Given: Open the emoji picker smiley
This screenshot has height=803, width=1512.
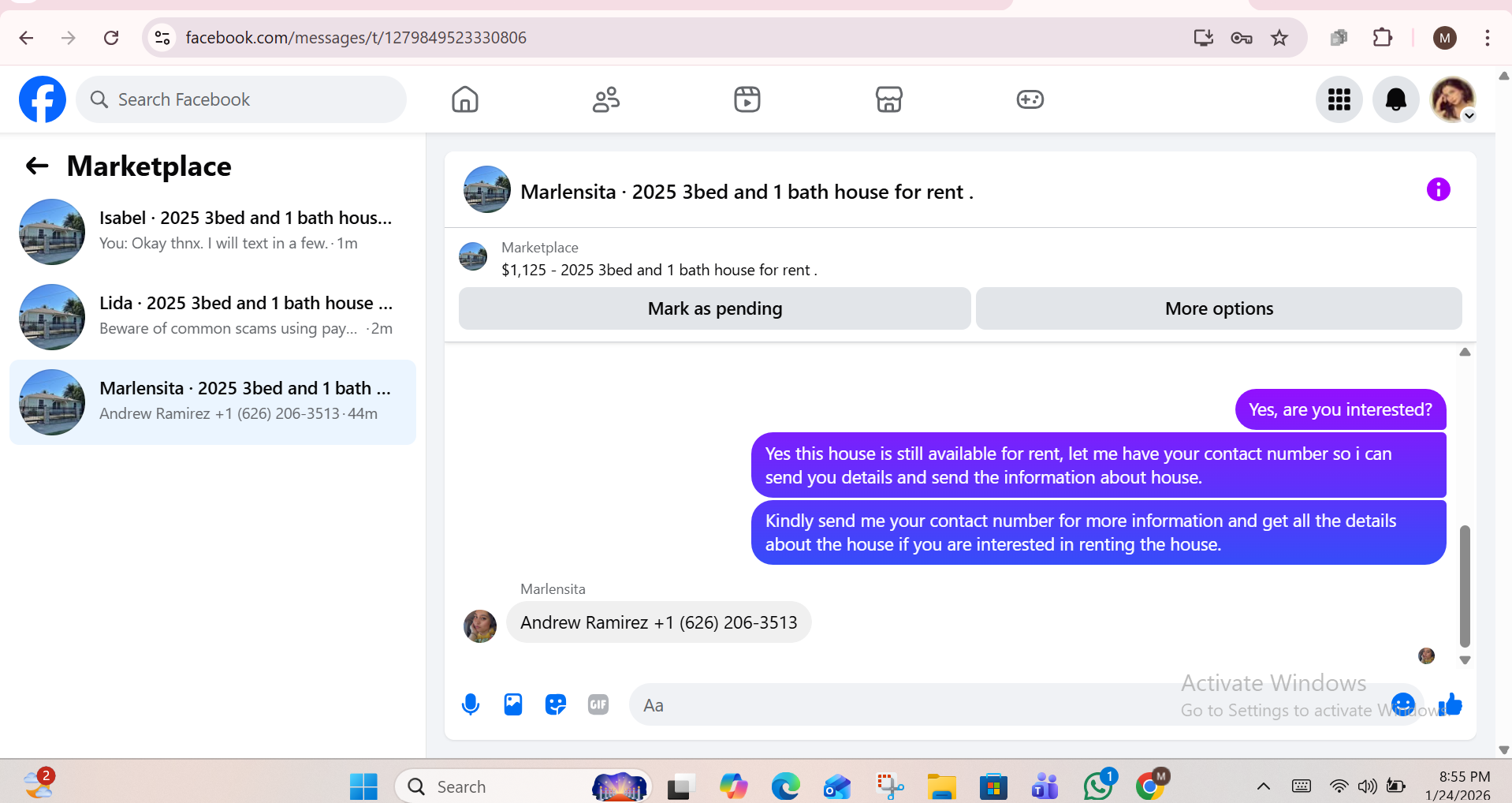Looking at the screenshot, I should [1403, 704].
